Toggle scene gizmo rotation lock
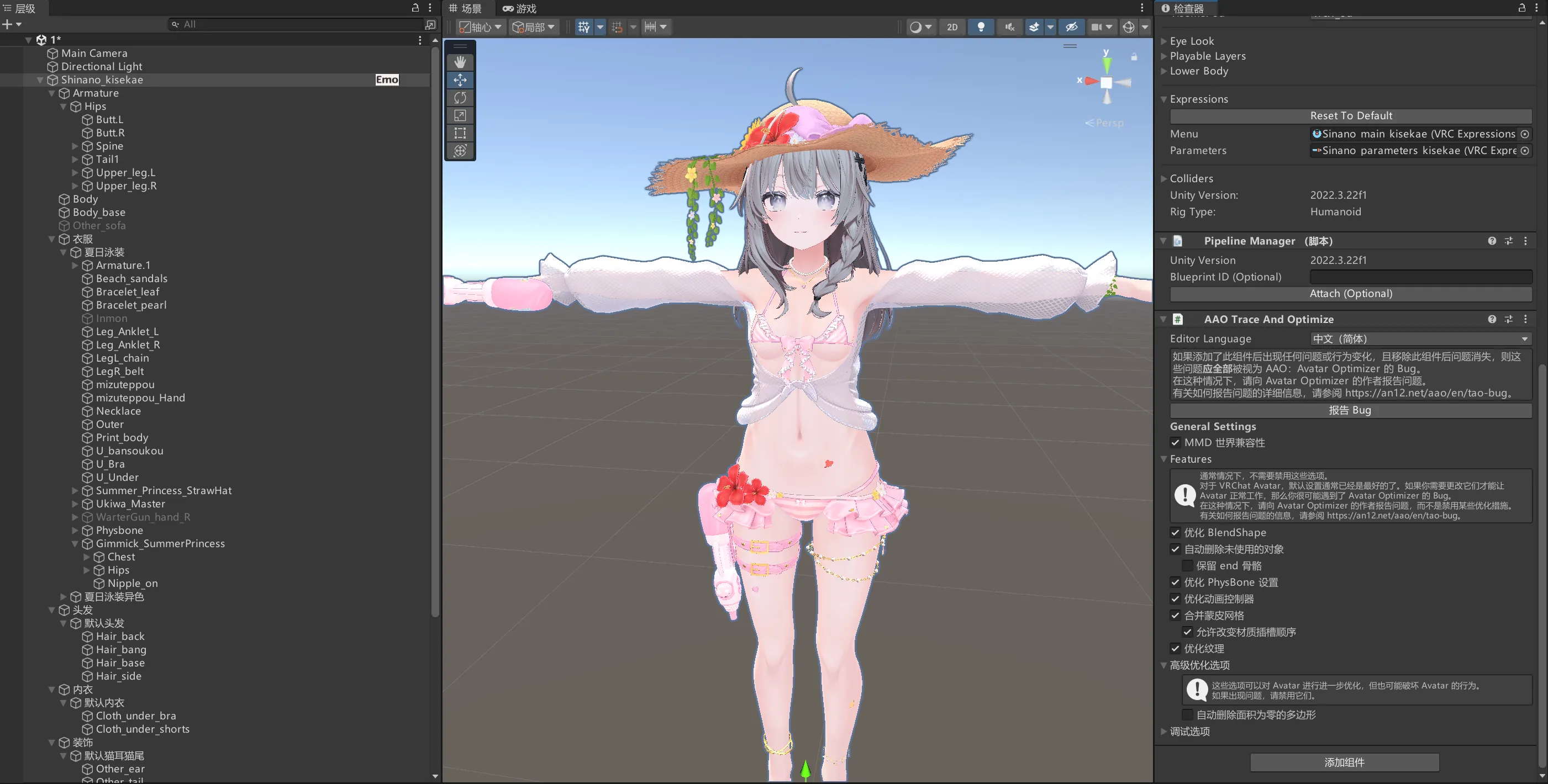 pos(1134,57)
